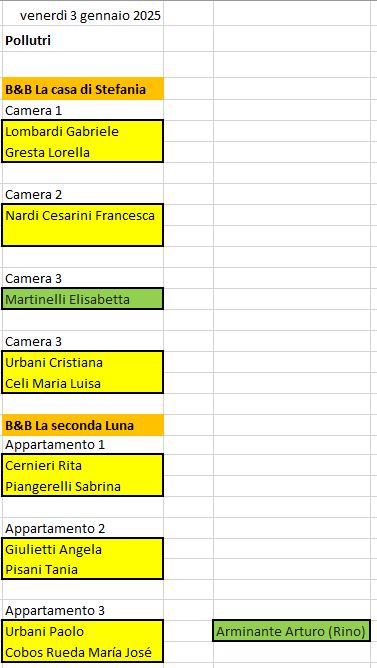Click the Camera 1 label cell
377x668 pixels.
tap(82, 110)
